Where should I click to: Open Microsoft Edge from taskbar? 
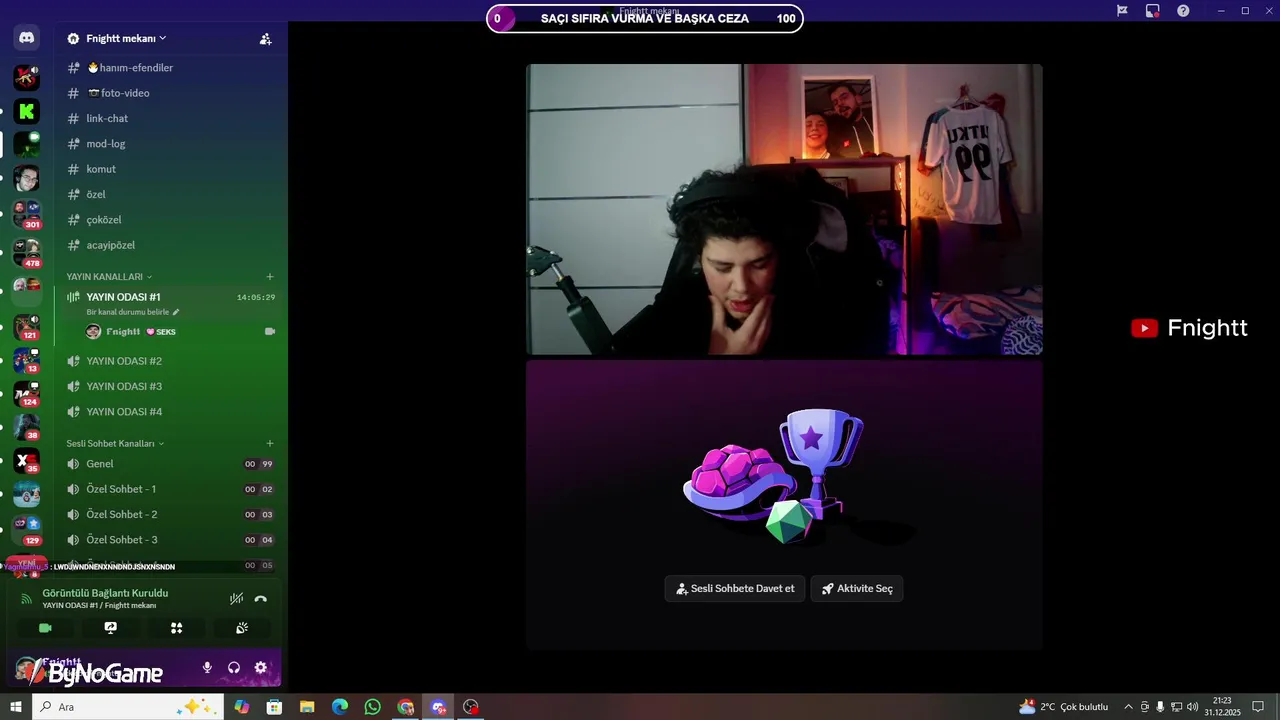click(x=340, y=707)
